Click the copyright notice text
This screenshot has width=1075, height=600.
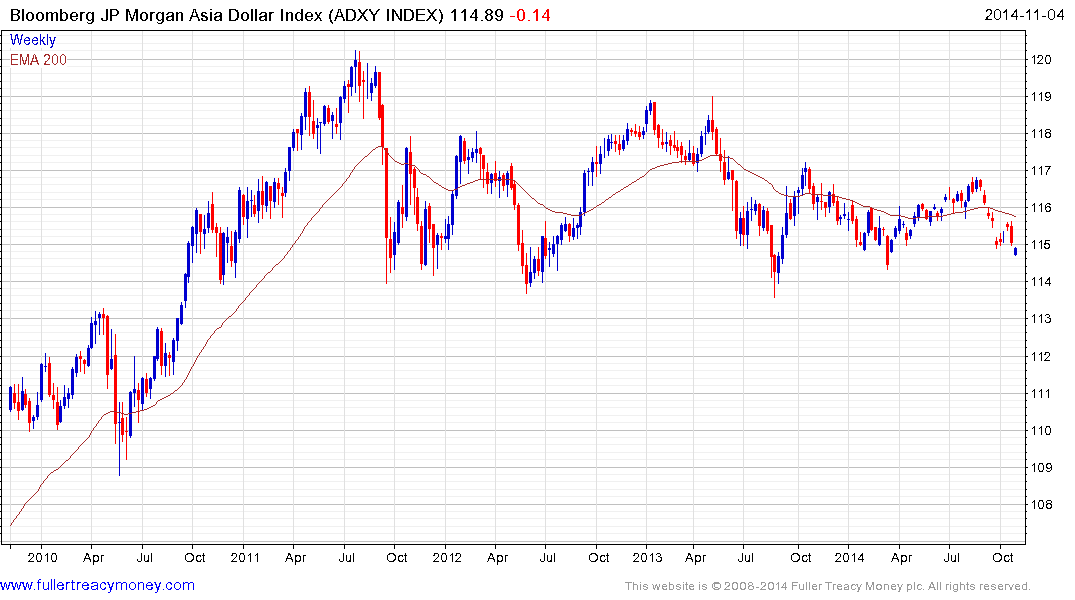(x=828, y=586)
